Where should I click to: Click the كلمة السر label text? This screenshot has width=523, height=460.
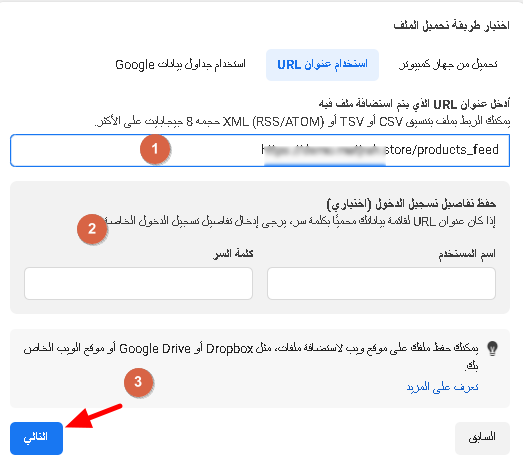click(233, 254)
